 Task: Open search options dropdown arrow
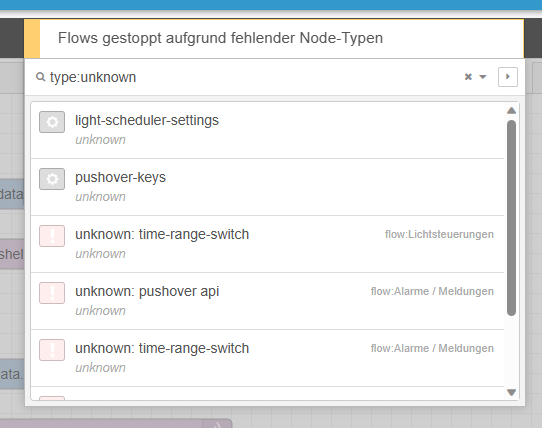[483, 77]
